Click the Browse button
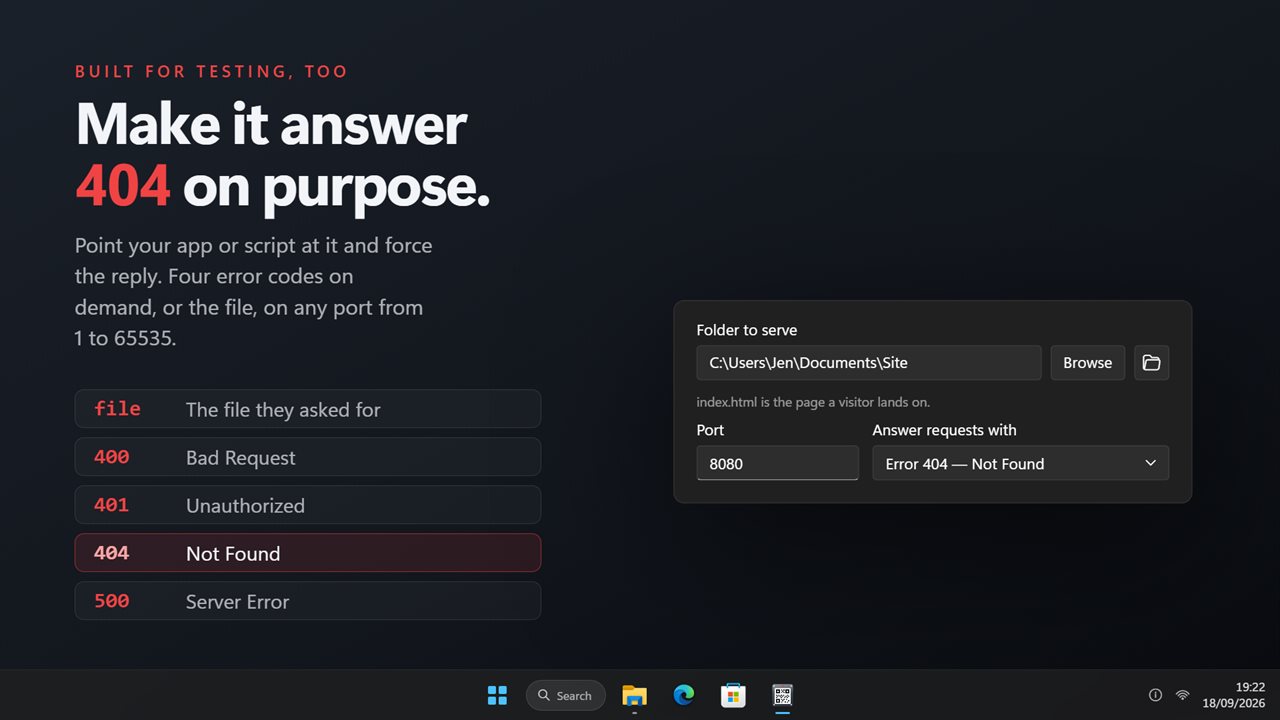The image size is (1280, 720). click(1087, 363)
